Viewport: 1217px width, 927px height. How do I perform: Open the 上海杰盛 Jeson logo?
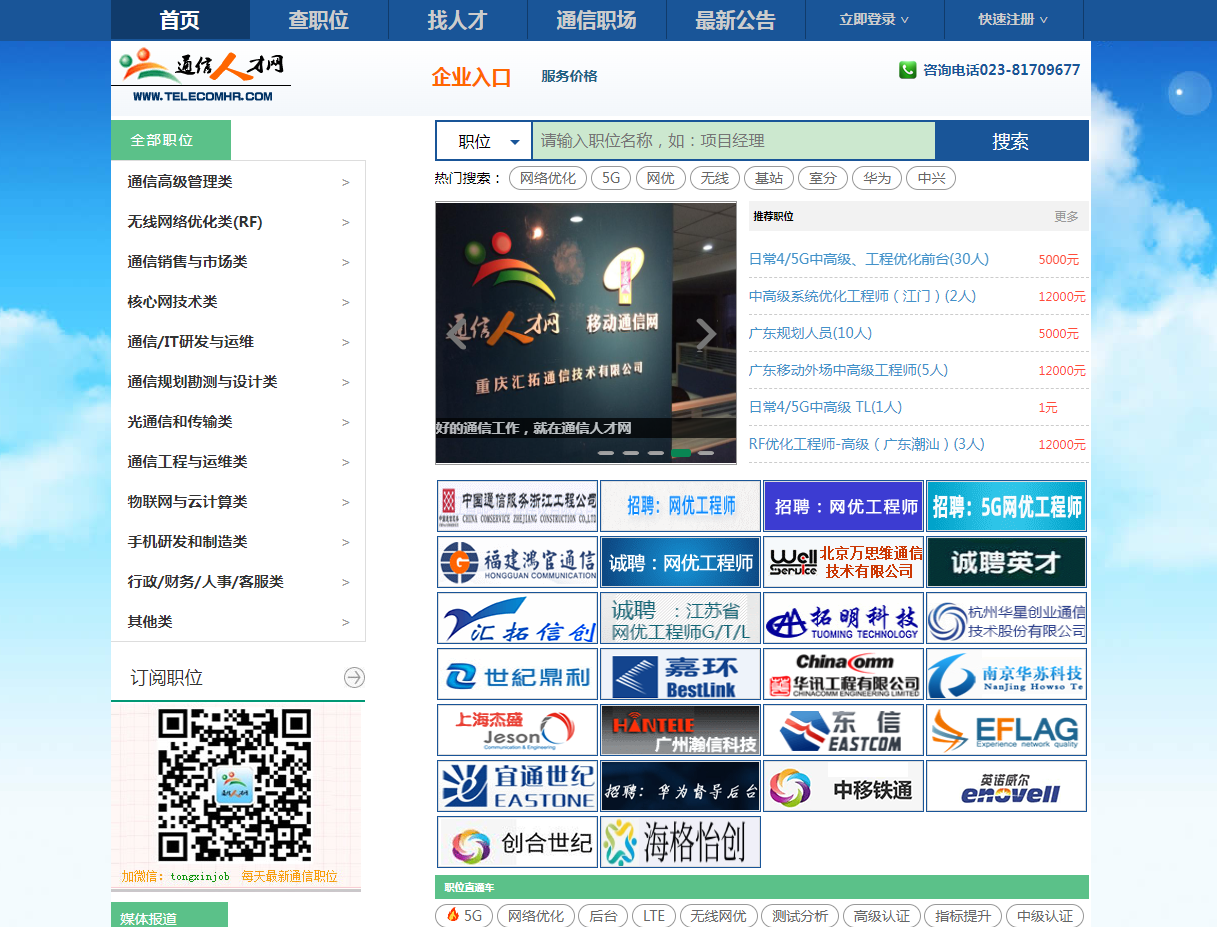click(517, 730)
